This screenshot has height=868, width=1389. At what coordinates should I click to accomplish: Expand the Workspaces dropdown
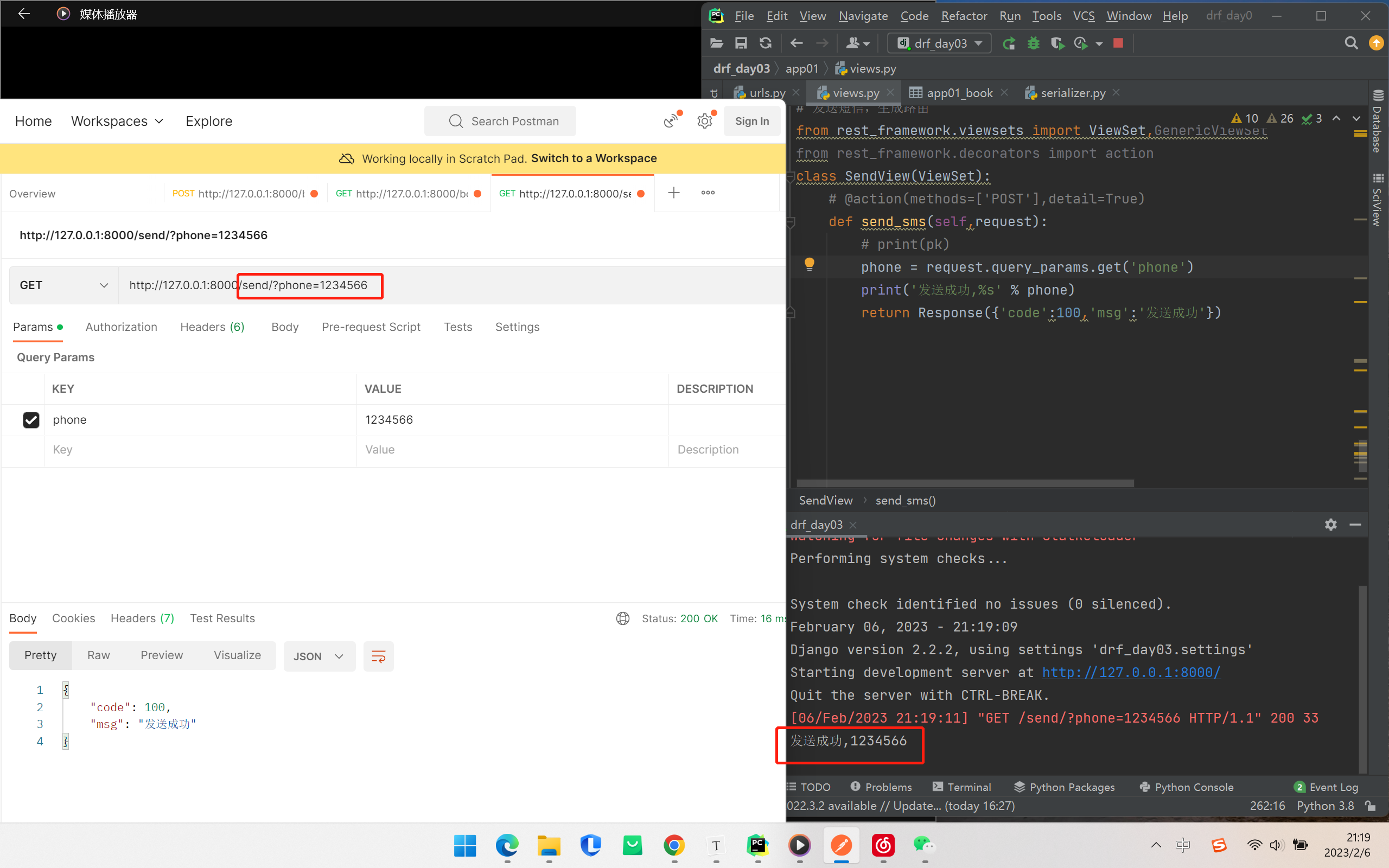coord(117,121)
